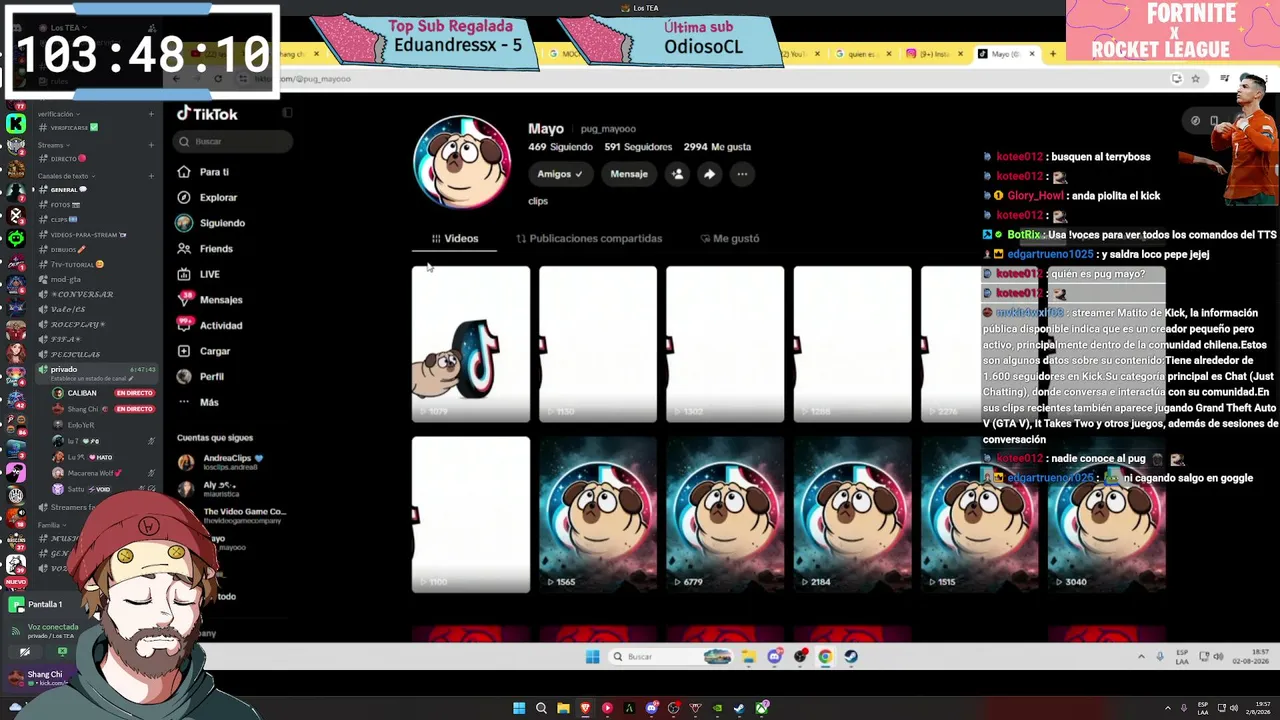Open Mayo's pug profile picture
This screenshot has width=1280, height=720.
coord(462,162)
